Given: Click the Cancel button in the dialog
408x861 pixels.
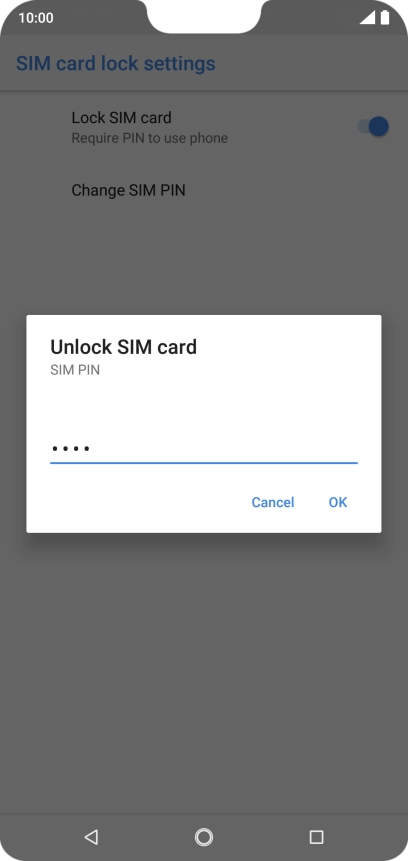Looking at the screenshot, I should click(x=273, y=502).
